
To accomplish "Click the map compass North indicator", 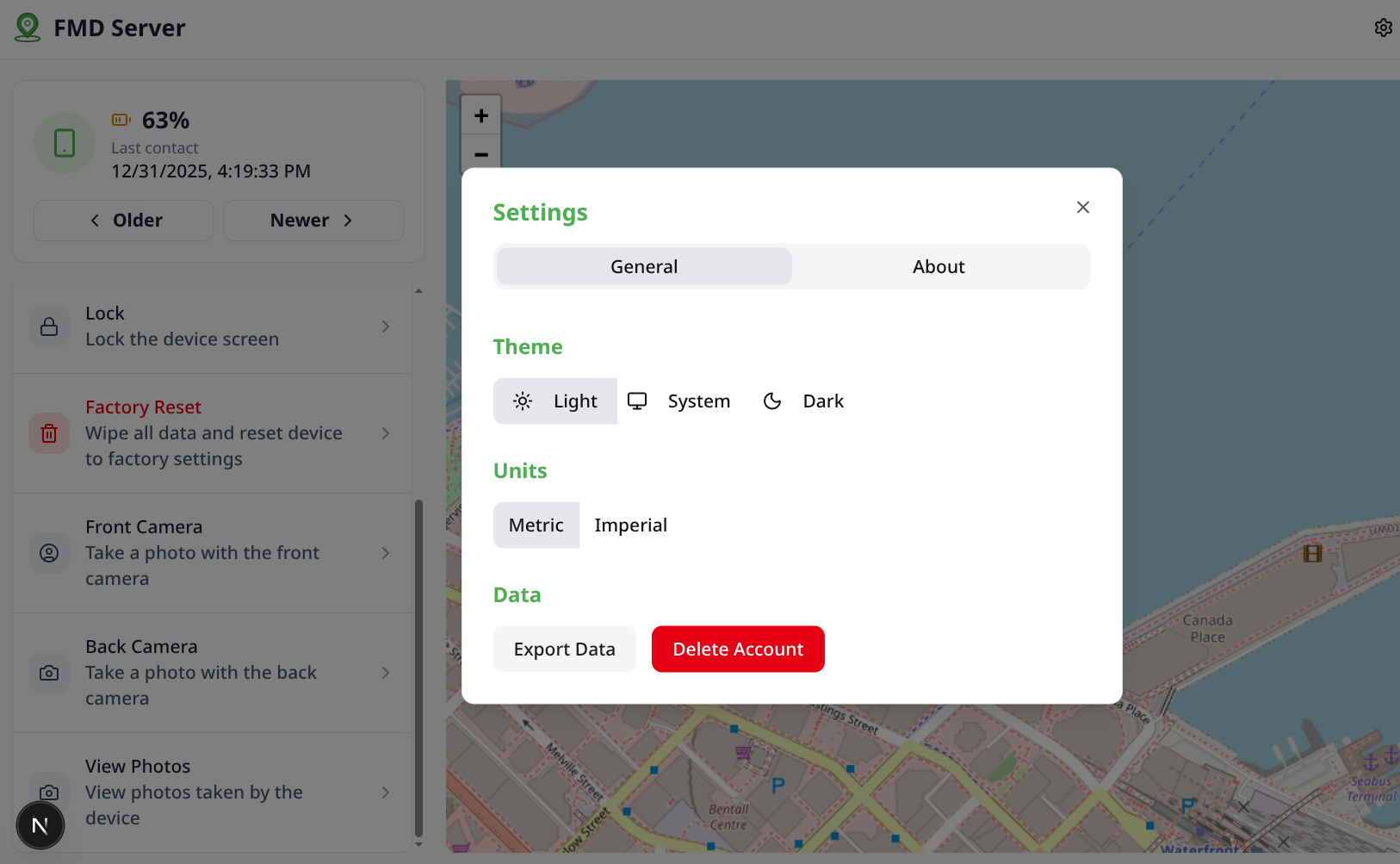I will click(x=40, y=825).
